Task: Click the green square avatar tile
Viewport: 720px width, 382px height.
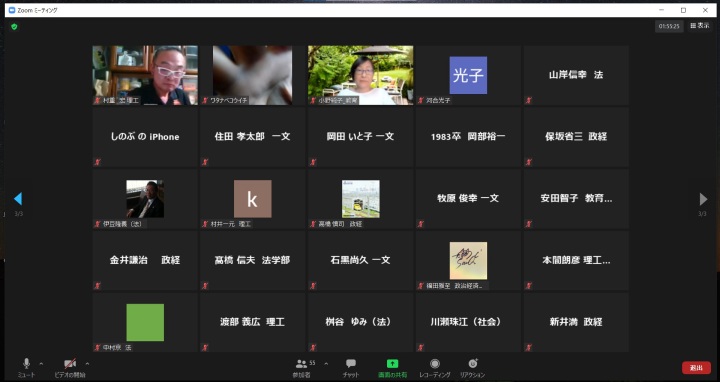Action: [145, 322]
